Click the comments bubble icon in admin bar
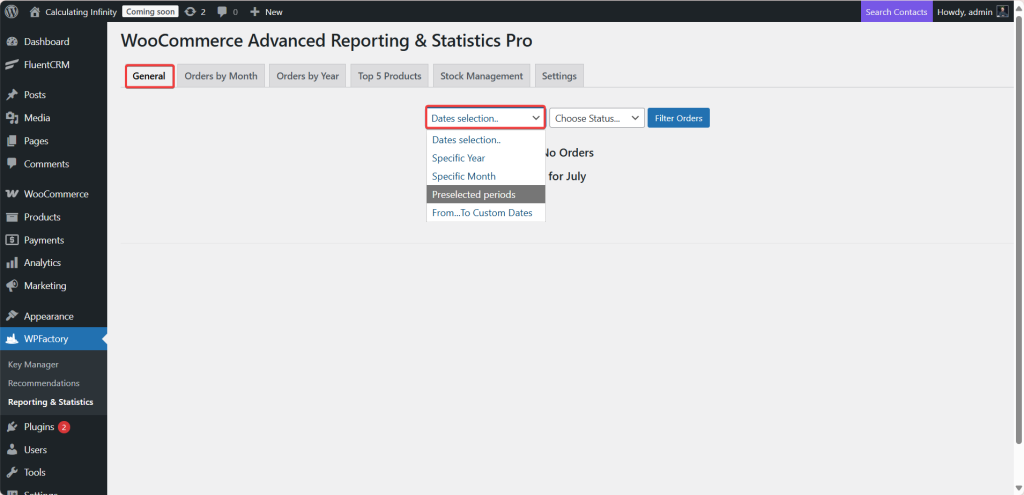 point(223,12)
